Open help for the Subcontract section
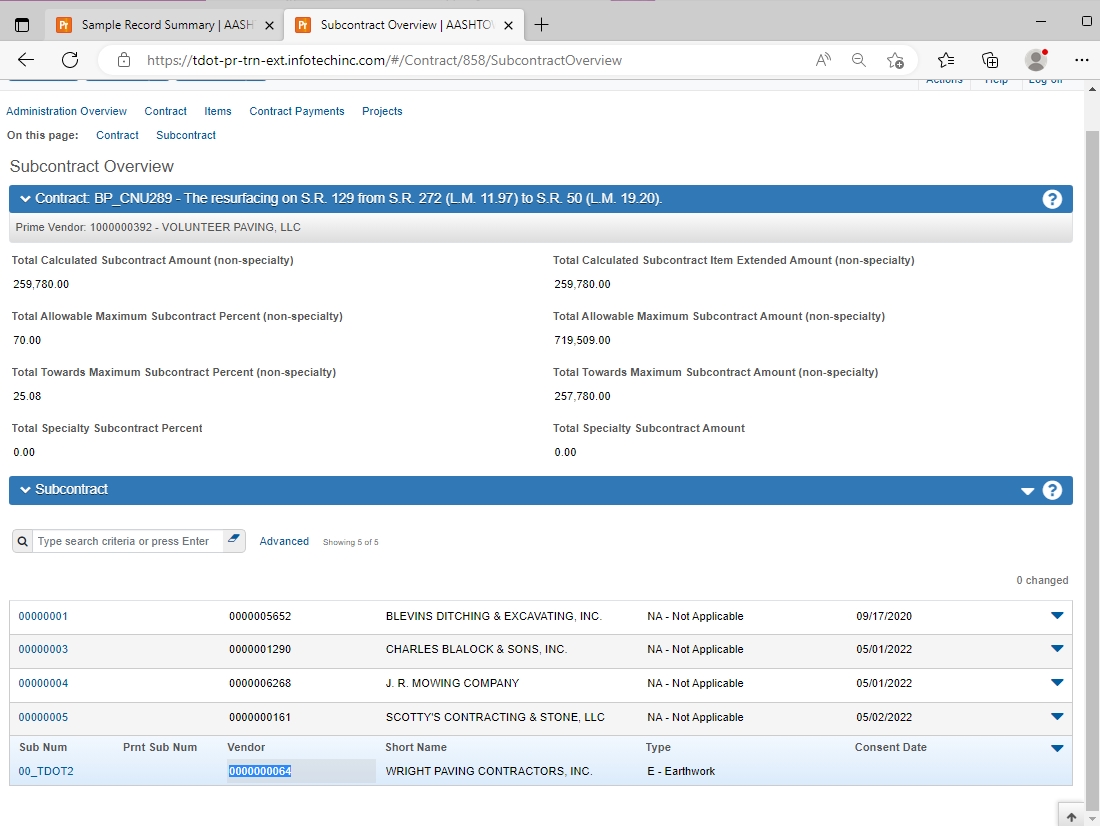Image resolution: width=1100 pixels, height=826 pixels. click(1052, 490)
